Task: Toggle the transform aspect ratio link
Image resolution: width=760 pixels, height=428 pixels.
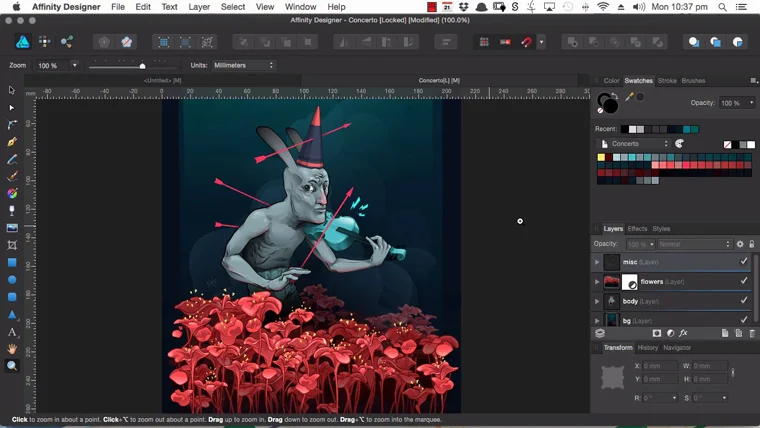Action: pos(733,372)
